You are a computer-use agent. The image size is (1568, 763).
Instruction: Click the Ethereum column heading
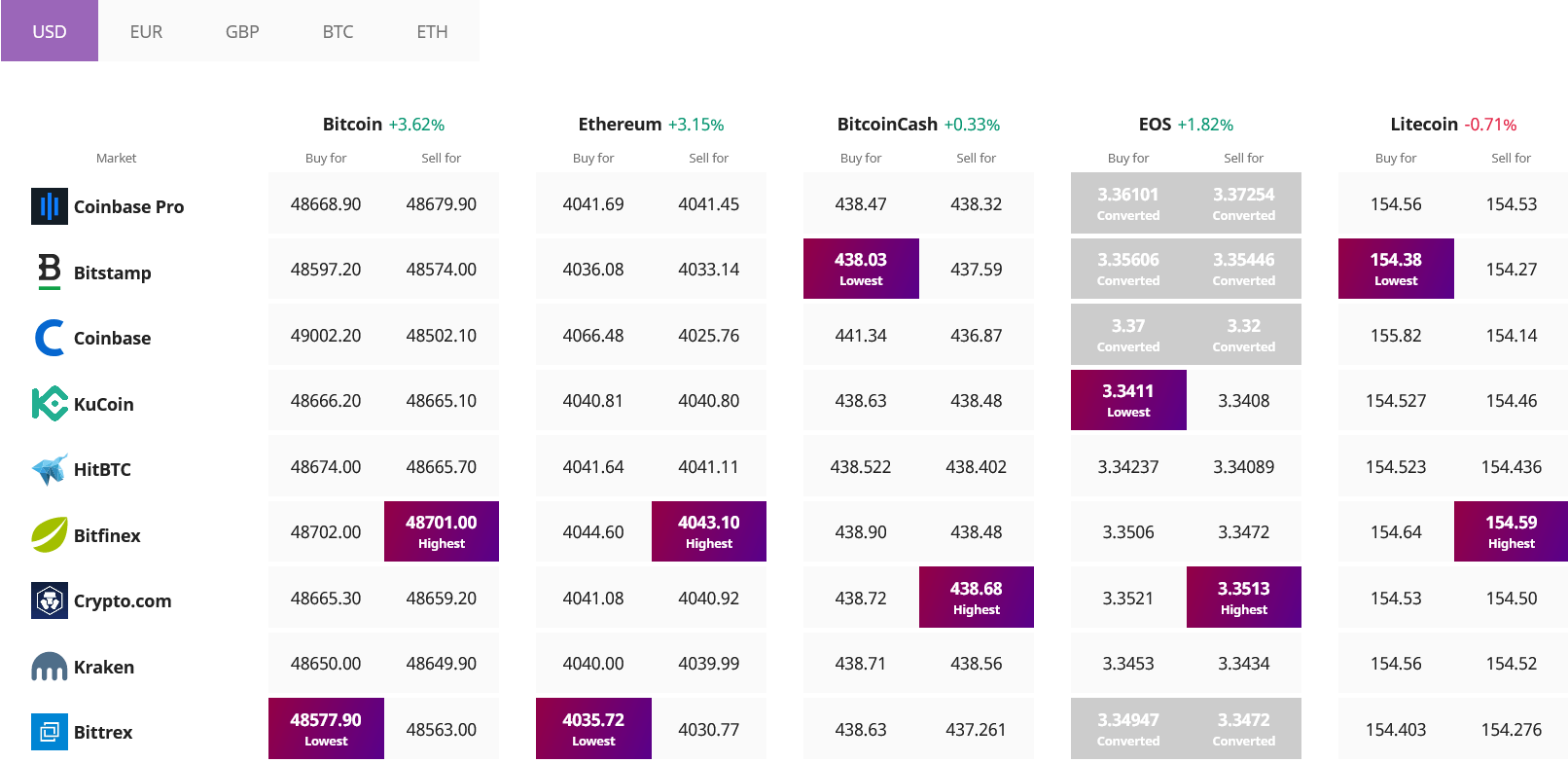pyautogui.click(x=620, y=124)
